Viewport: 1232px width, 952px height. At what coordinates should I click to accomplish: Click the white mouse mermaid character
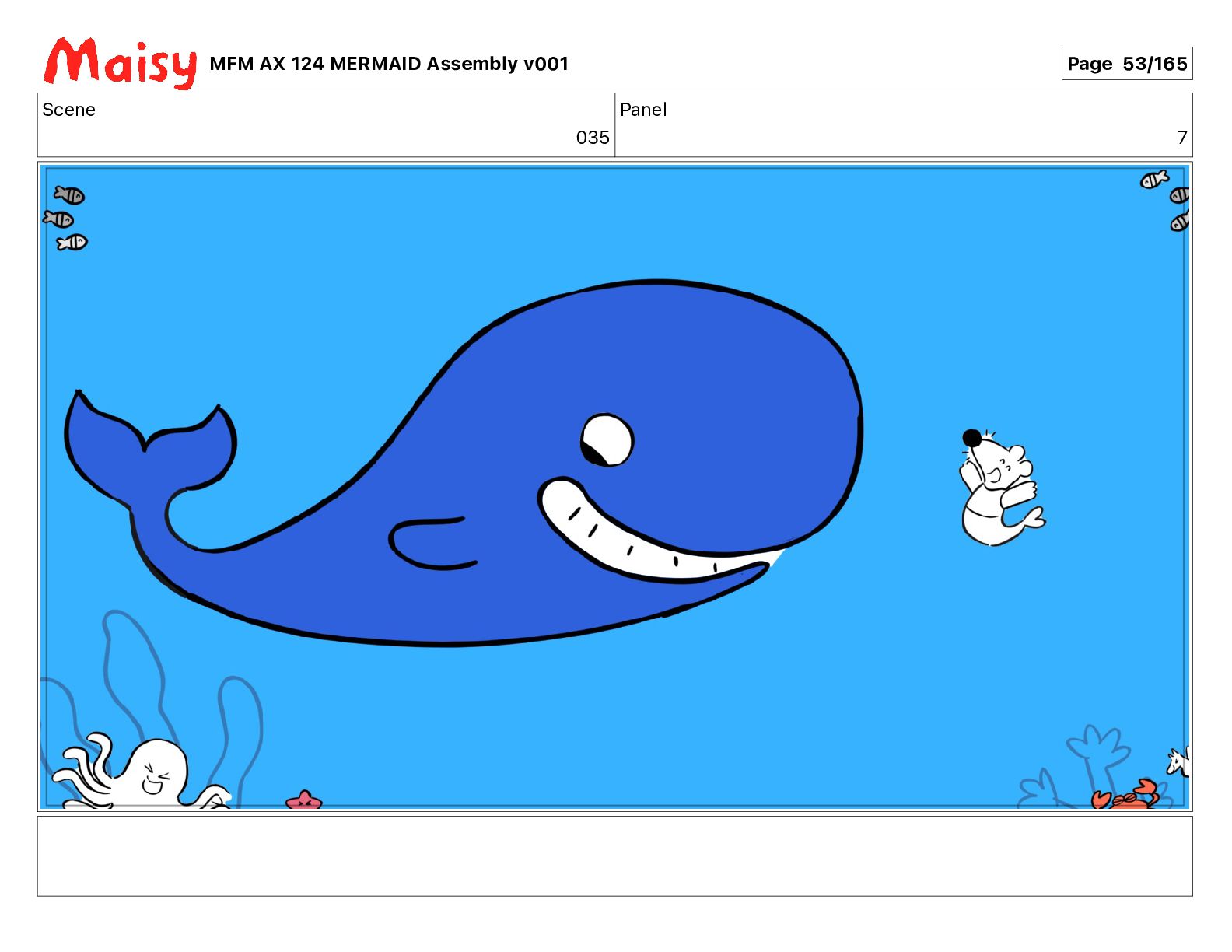pyautogui.click(x=1002, y=488)
